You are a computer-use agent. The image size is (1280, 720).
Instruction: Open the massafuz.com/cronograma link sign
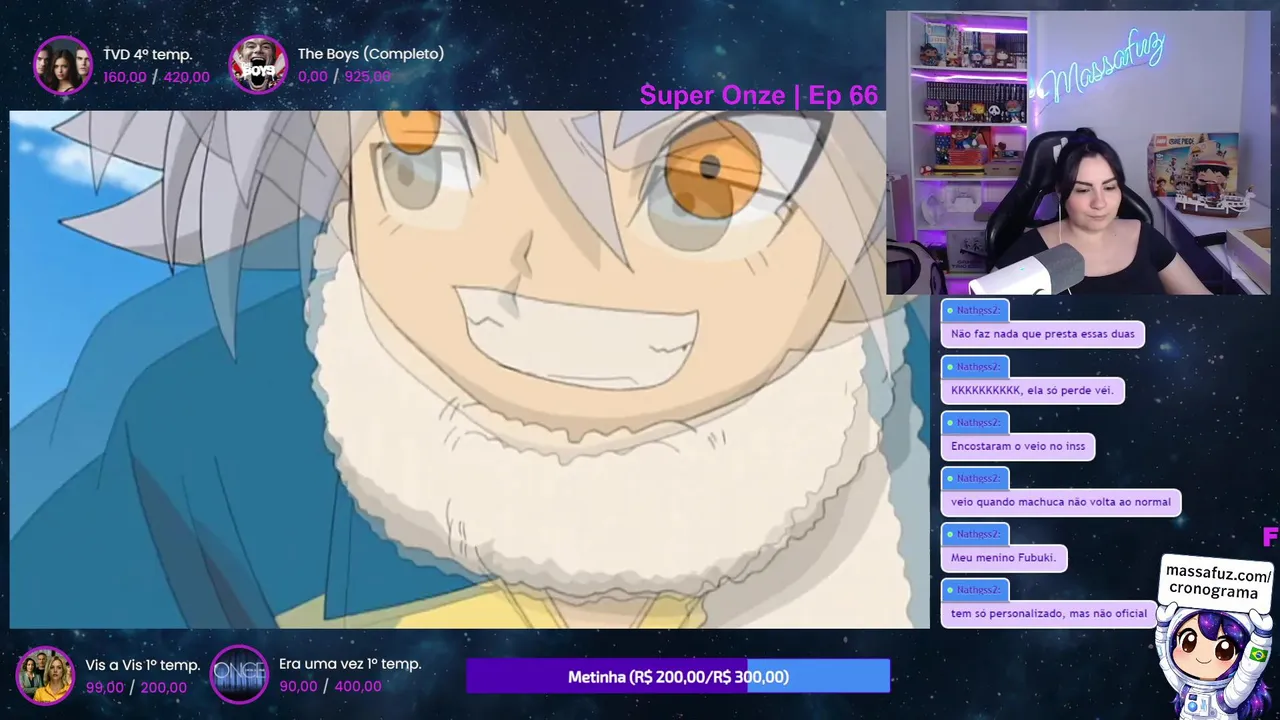point(1218,583)
